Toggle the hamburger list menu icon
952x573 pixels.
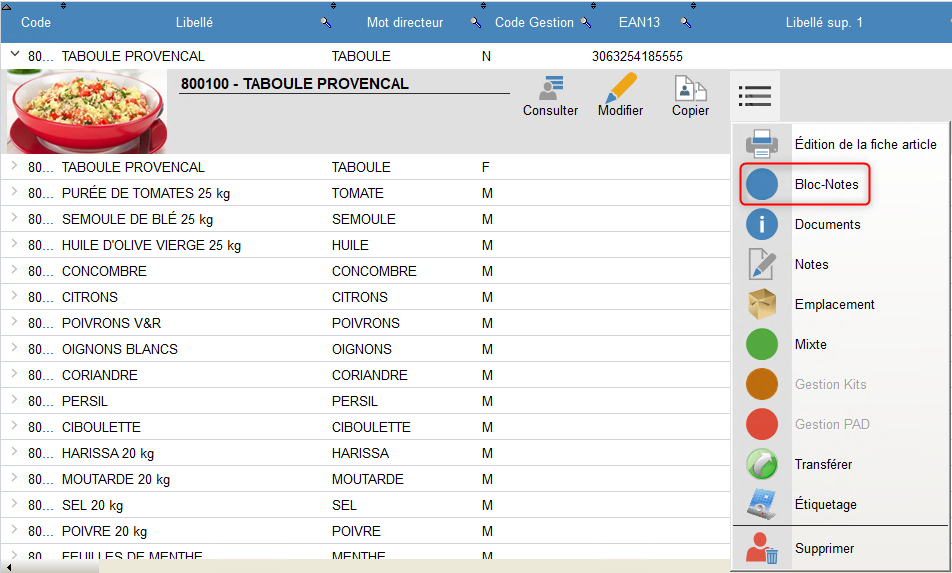(755, 97)
